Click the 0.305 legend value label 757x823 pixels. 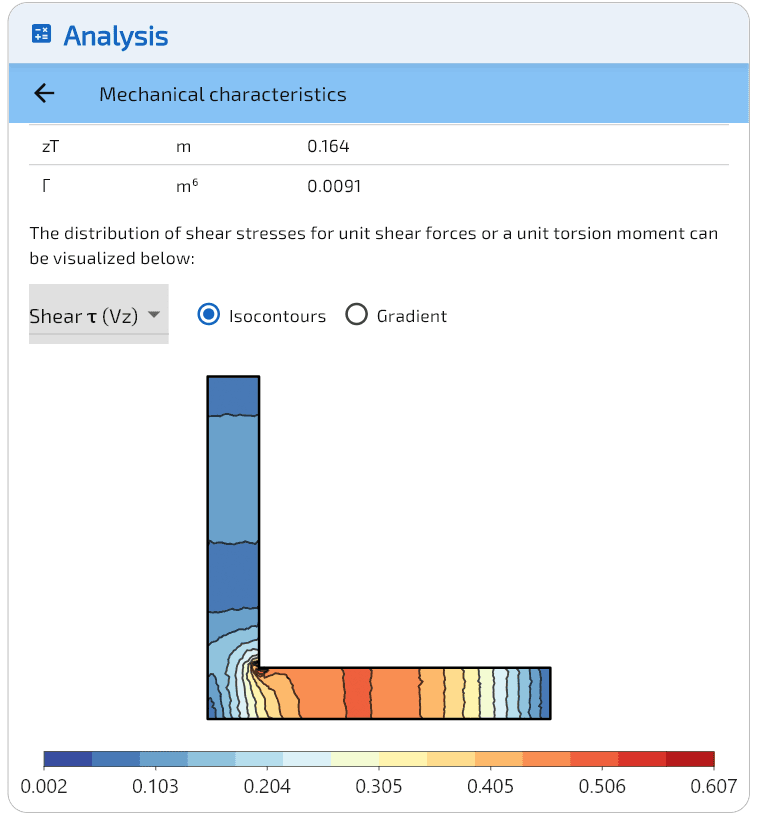click(379, 786)
